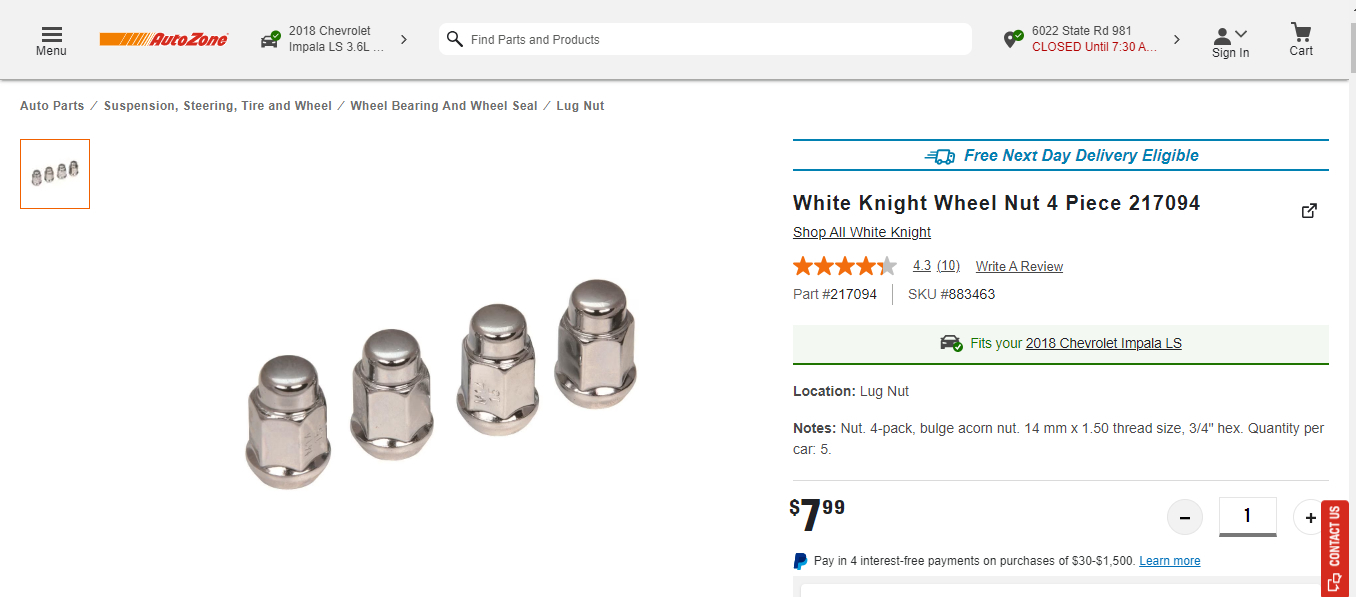Open Shop All White Knight link
This screenshot has width=1356, height=597.
[x=862, y=232]
